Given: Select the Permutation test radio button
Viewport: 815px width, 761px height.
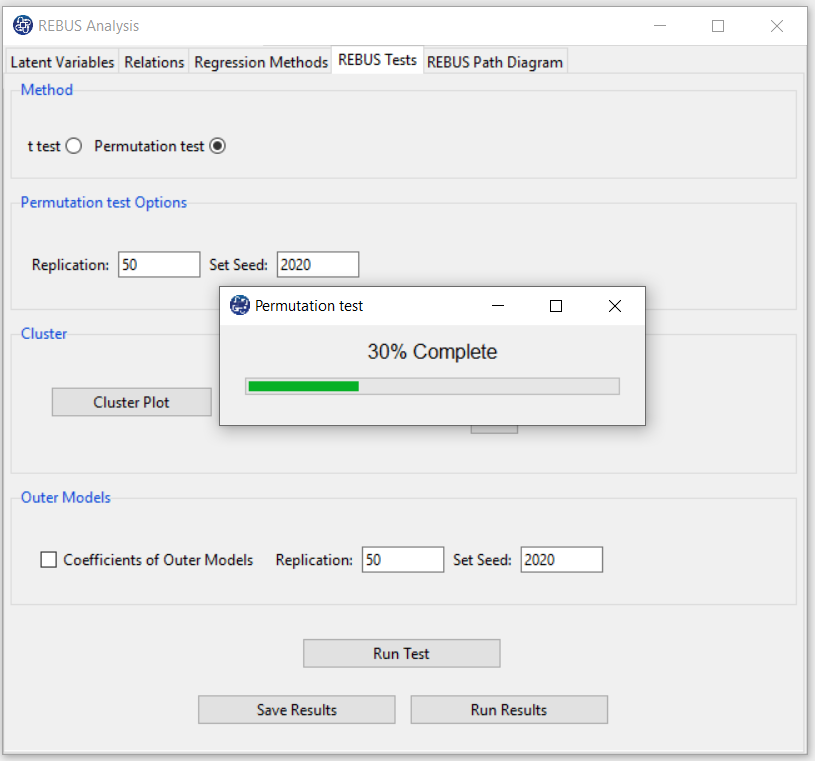Looking at the screenshot, I should (218, 146).
